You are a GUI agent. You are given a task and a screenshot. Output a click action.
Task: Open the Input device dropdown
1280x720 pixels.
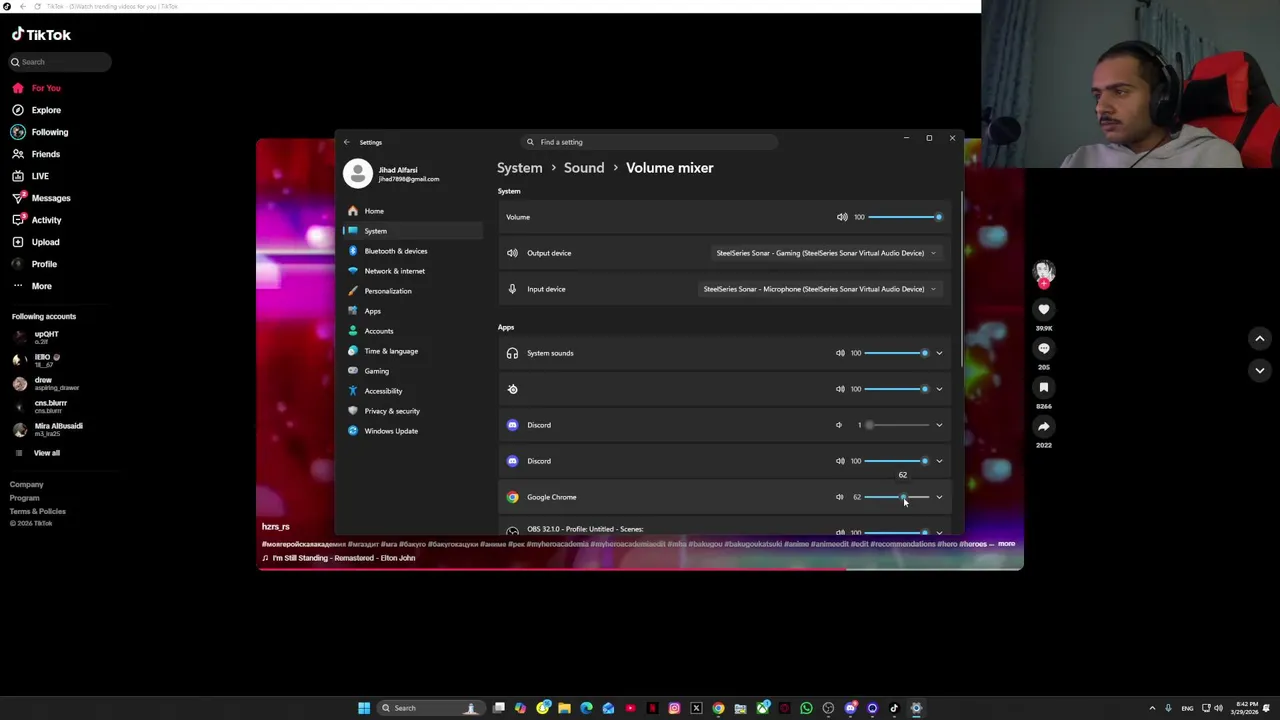click(x=819, y=289)
